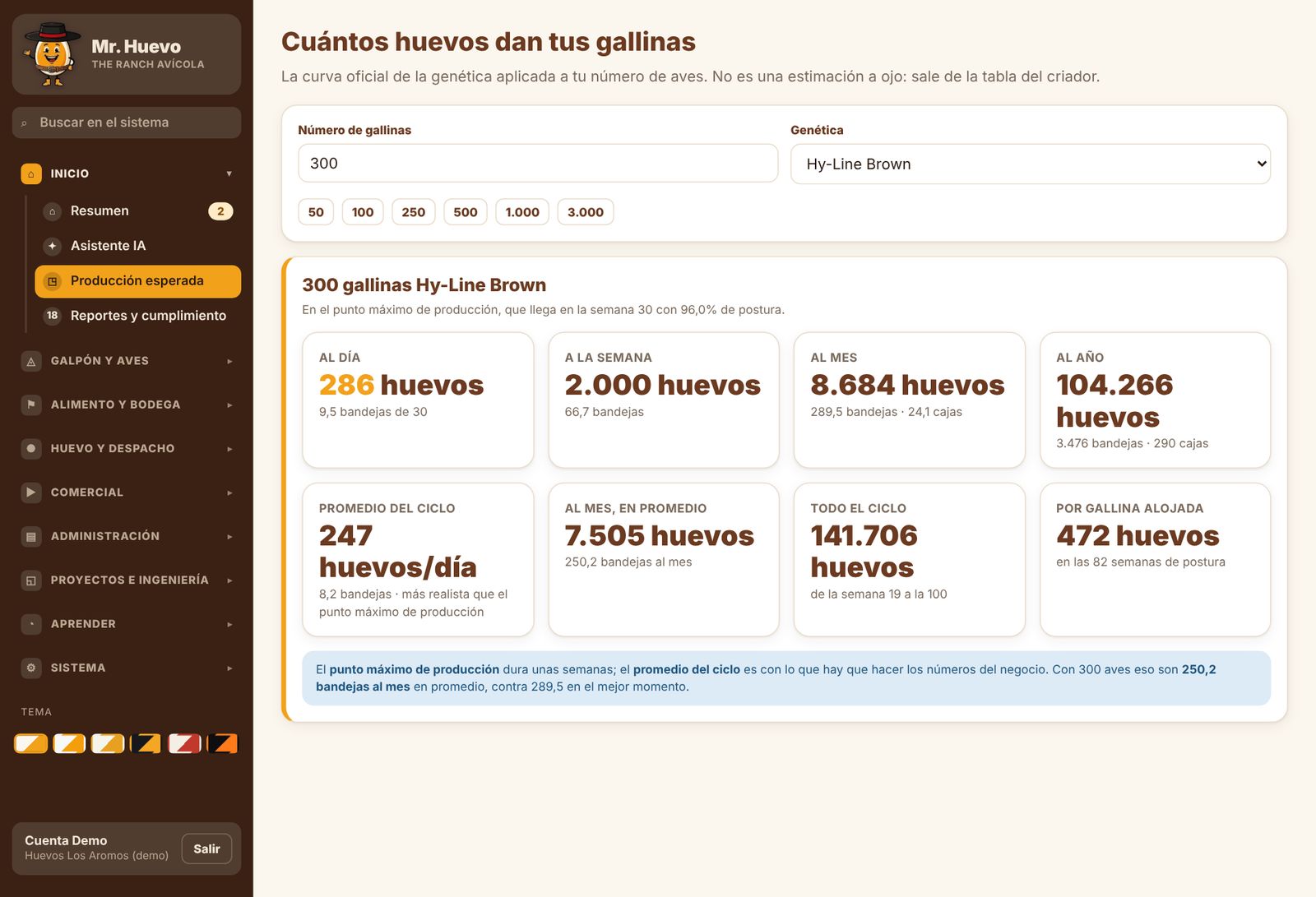Screen dimensions: 1316x897
Task: Click the magnifier icon in the search box
Action: click(x=24, y=123)
